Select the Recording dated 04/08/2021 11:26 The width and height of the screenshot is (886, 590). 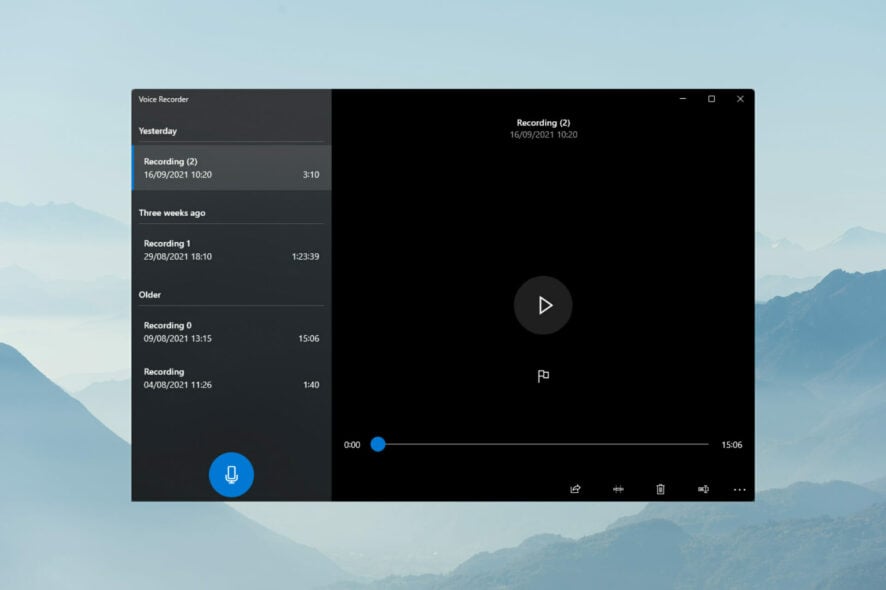click(231, 378)
